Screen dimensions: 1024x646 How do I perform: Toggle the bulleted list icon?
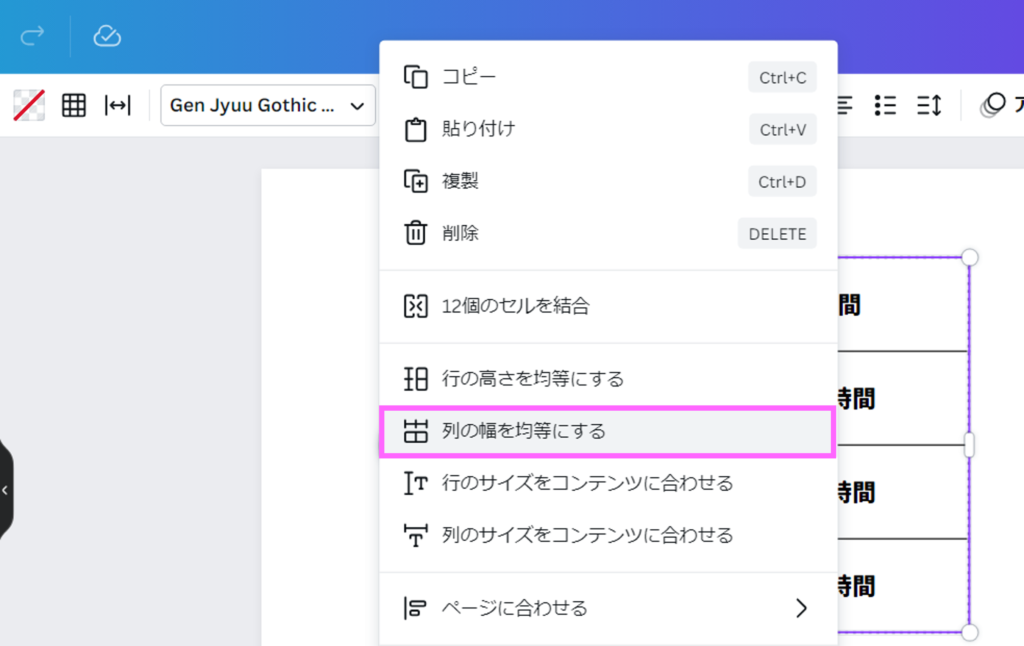pos(885,105)
